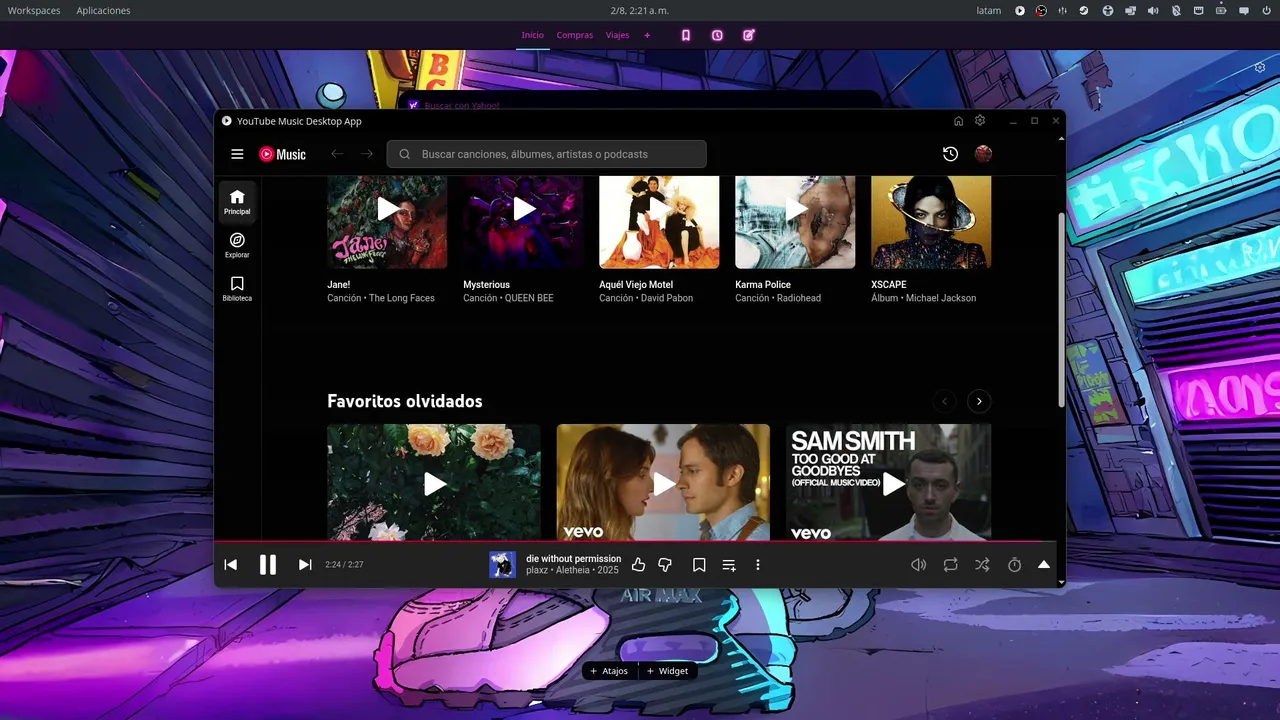1280x720 pixels.
Task: Add the current song to a playlist
Action: pyautogui.click(x=729, y=565)
